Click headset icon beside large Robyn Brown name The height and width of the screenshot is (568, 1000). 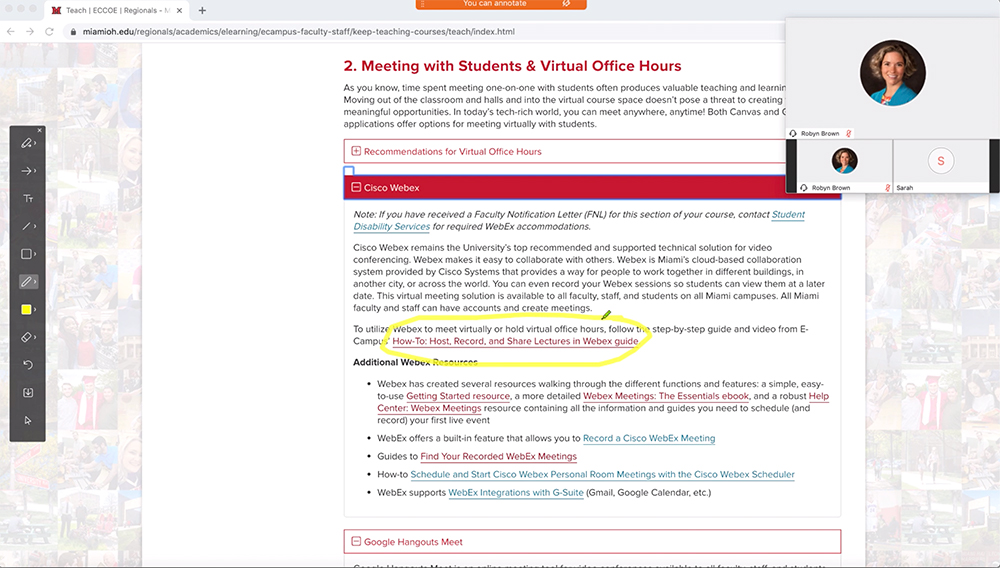pos(793,134)
